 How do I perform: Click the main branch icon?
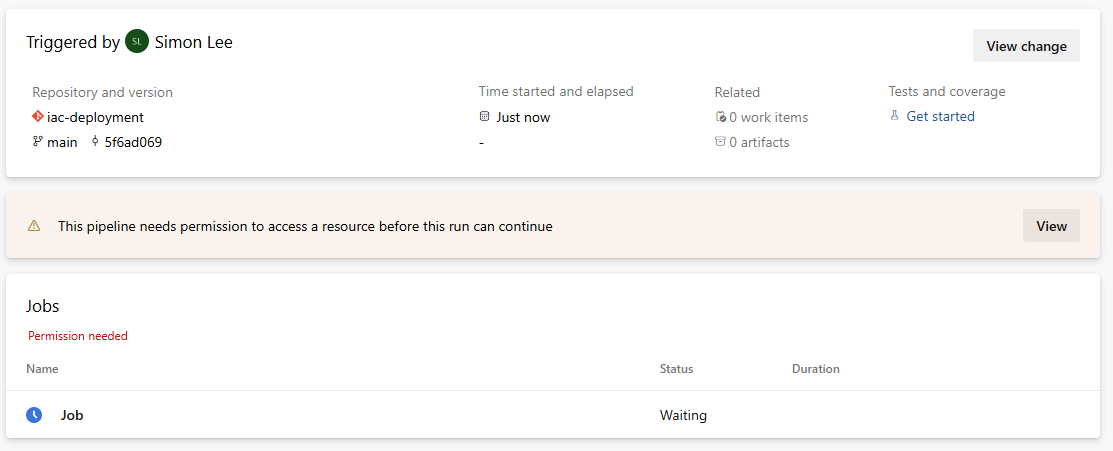pyautogui.click(x=38, y=142)
